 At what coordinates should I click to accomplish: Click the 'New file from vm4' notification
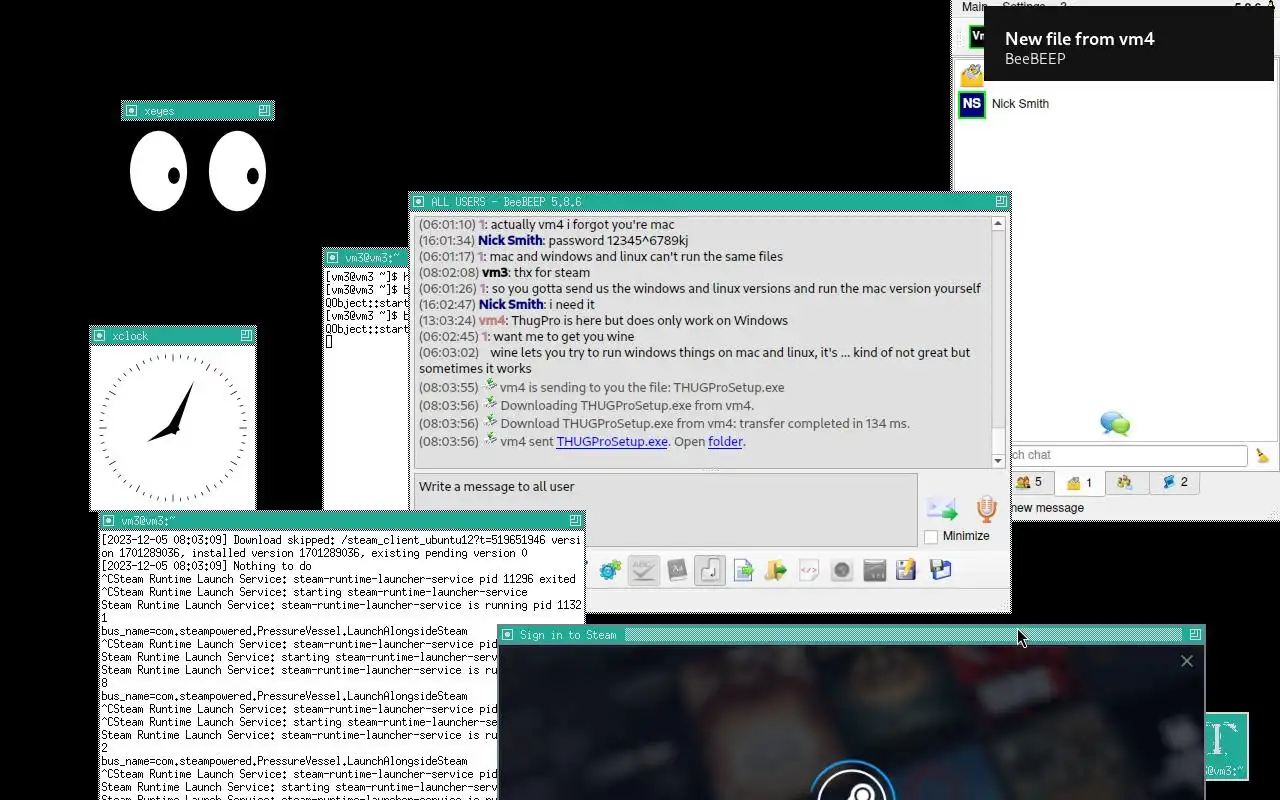(1129, 44)
